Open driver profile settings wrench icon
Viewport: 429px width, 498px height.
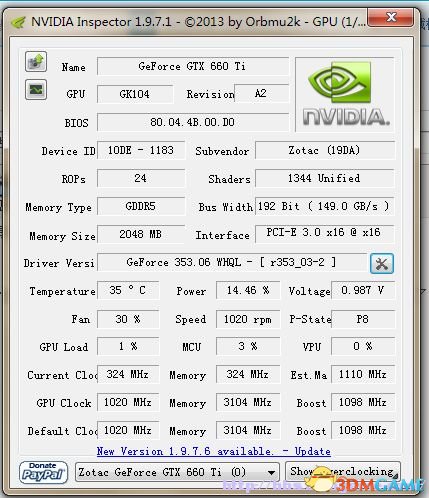382,264
